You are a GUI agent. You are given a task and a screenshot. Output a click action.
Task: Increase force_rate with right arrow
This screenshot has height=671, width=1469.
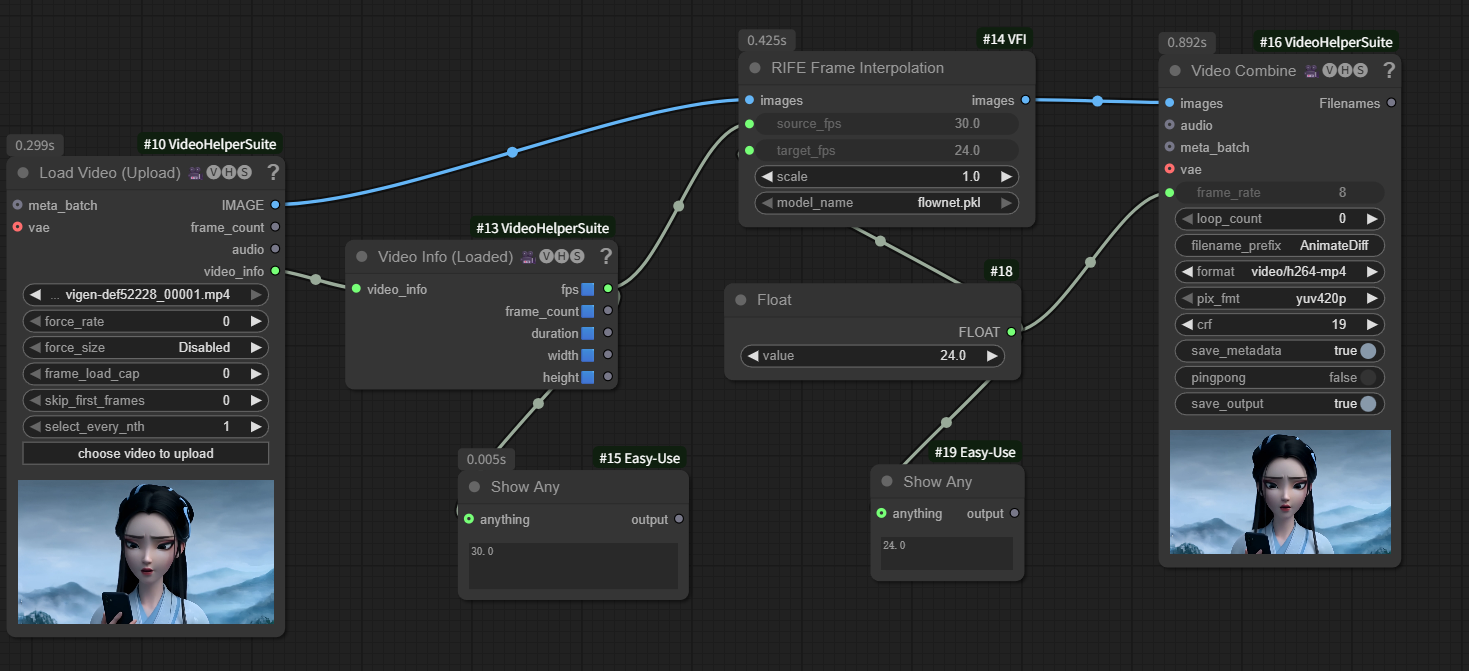[x=256, y=321]
